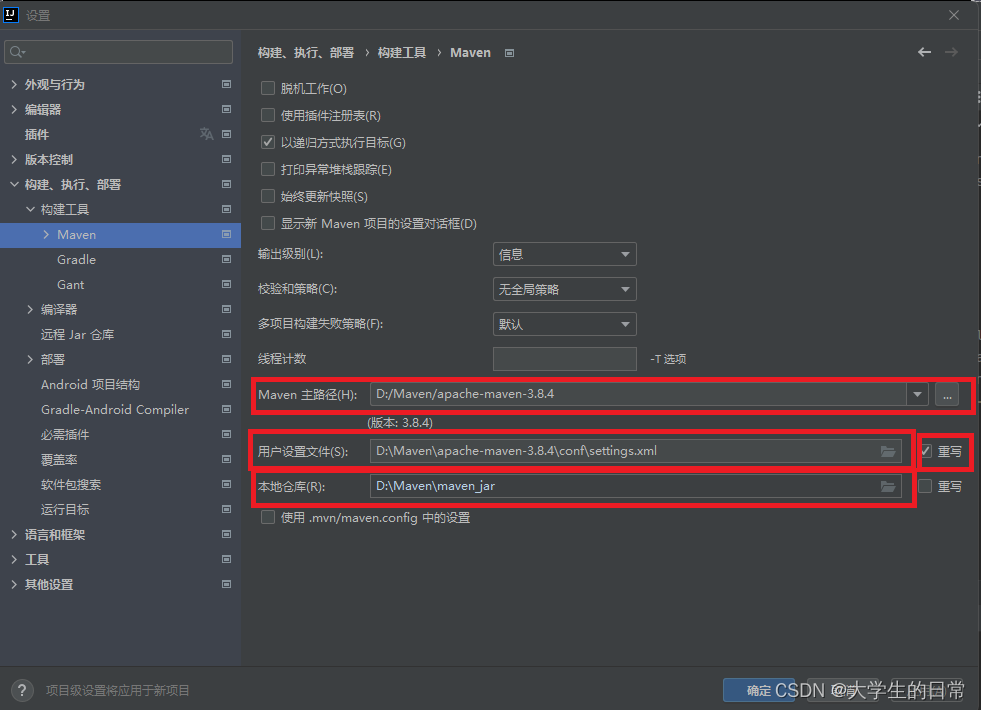The height and width of the screenshot is (710, 981).
Task: Click the 用户设置文件 path field
Action: point(636,451)
